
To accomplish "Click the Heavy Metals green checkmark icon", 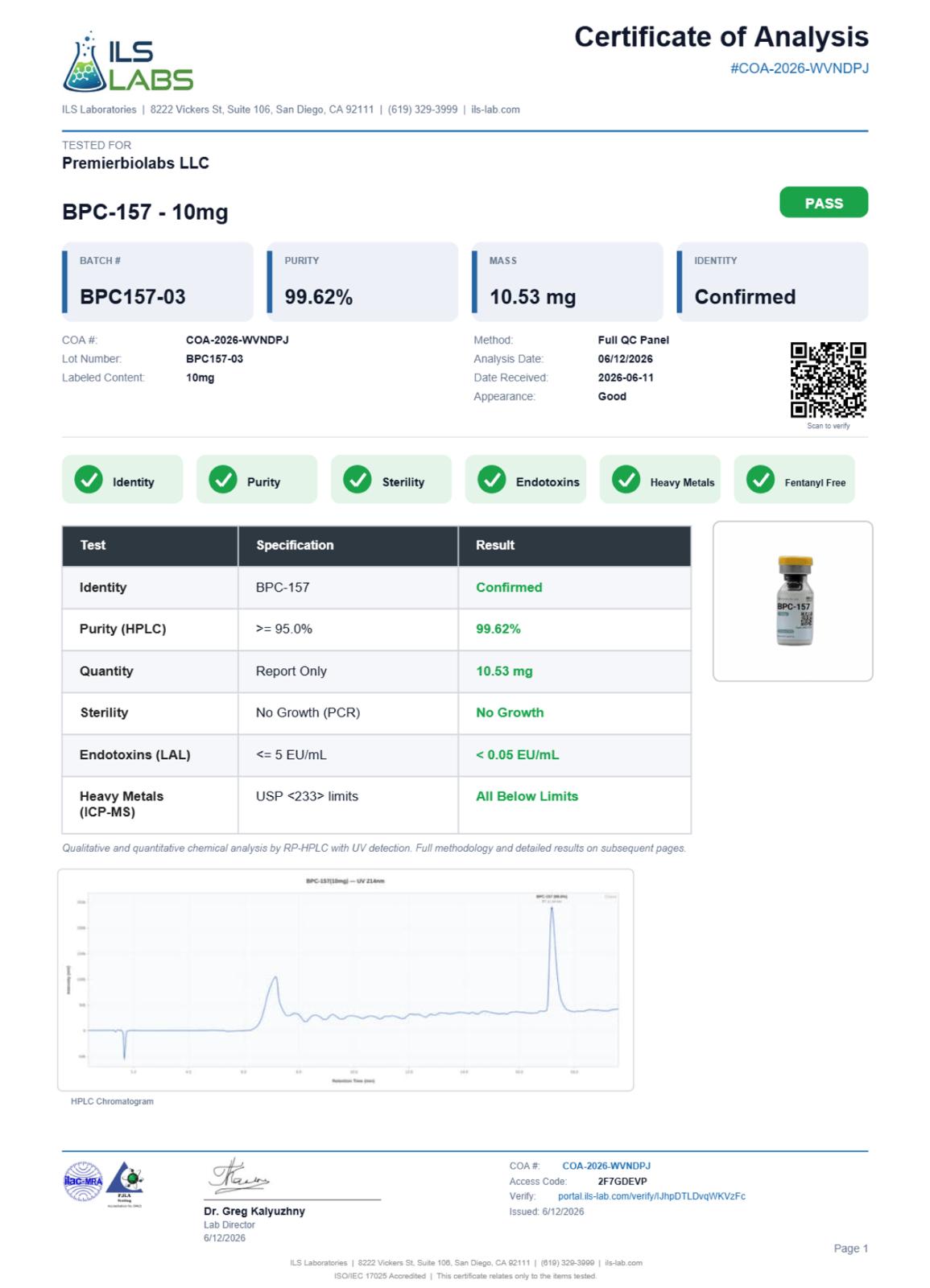I will pyautogui.click(x=626, y=480).
